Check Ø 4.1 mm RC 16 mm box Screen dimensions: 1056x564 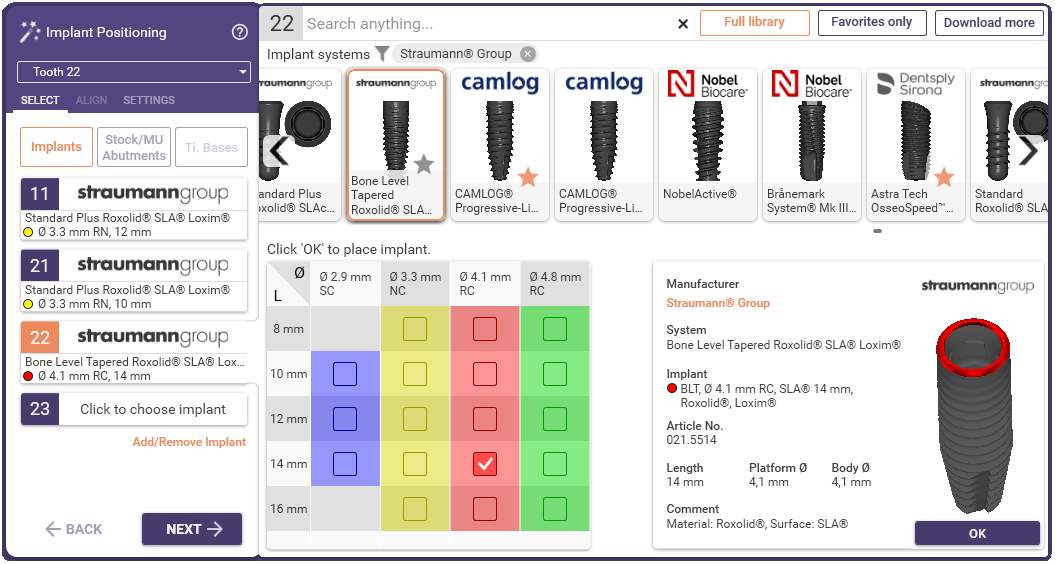(x=485, y=509)
